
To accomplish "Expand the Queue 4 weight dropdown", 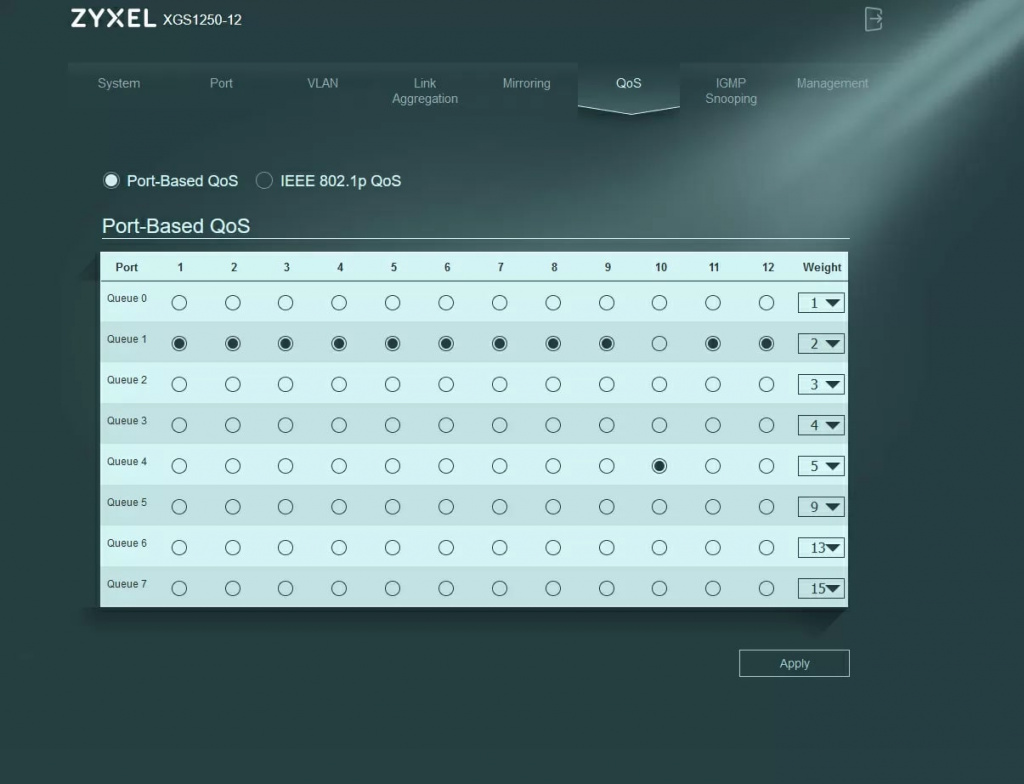I will pos(821,466).
